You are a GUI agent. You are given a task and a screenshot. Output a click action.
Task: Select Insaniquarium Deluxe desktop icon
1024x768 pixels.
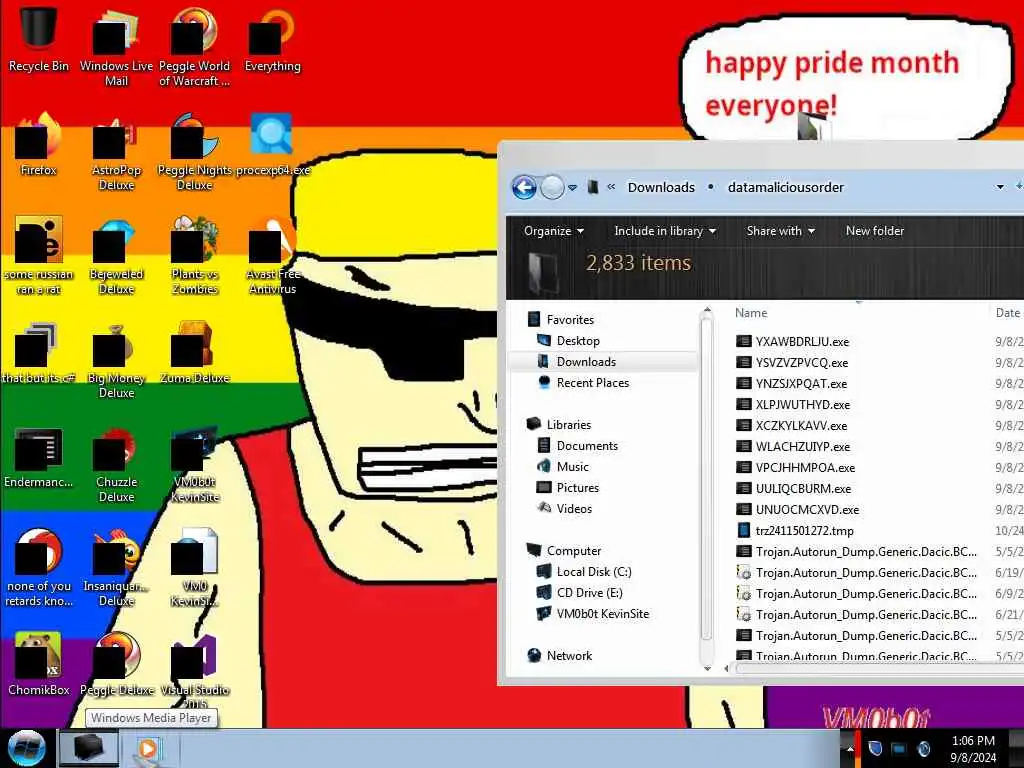pos(116,568)
